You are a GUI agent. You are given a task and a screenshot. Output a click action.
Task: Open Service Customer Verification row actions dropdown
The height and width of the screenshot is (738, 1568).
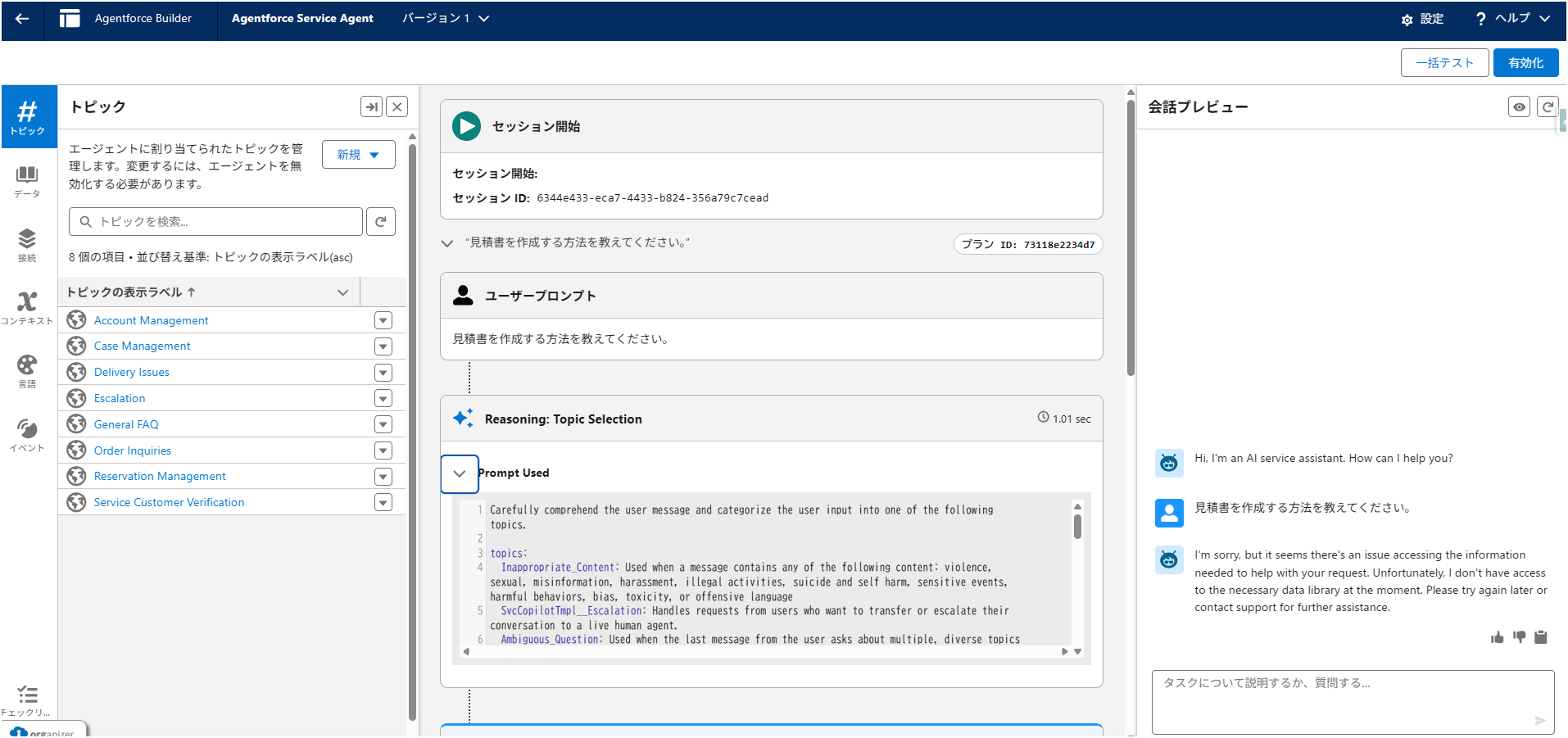383,502
